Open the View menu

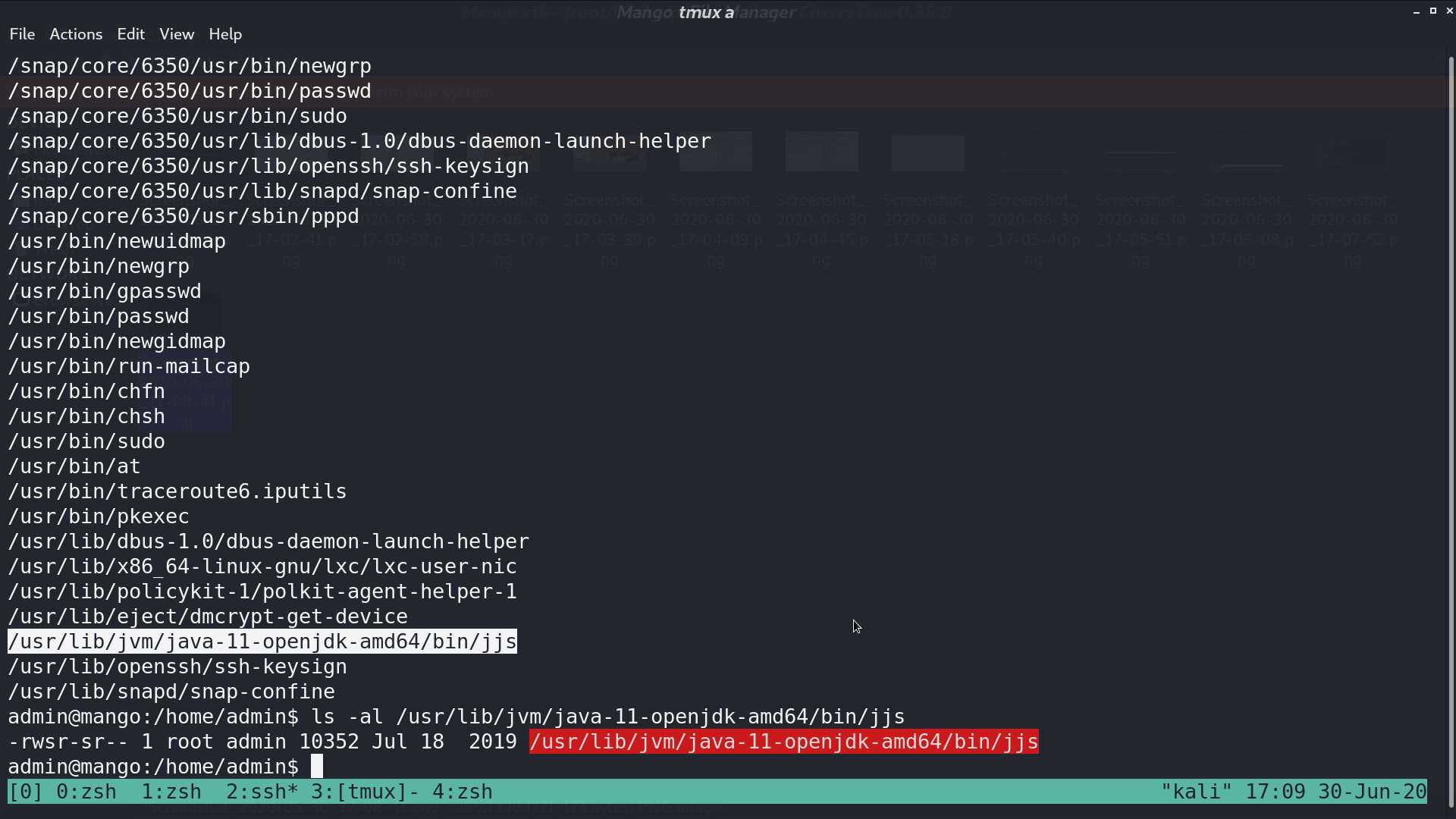(177, 34)
